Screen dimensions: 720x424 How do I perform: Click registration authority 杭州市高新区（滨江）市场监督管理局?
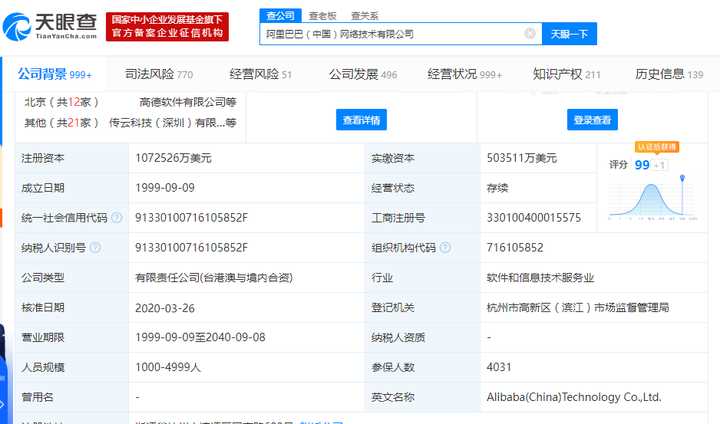click(x=578, y=307)
